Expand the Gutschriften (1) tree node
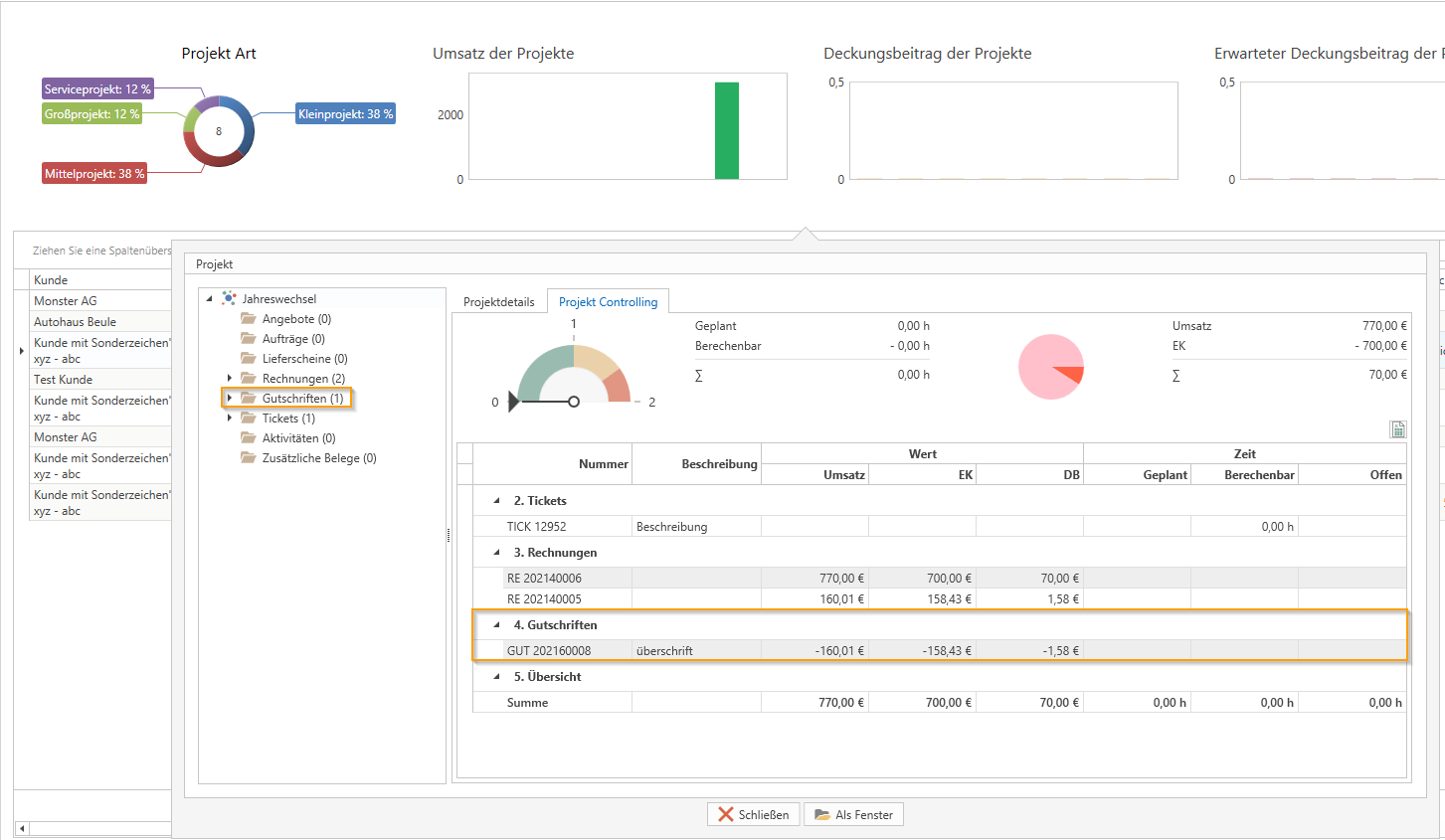Viewport: 1445px width, 840px height. pos(230,399)
